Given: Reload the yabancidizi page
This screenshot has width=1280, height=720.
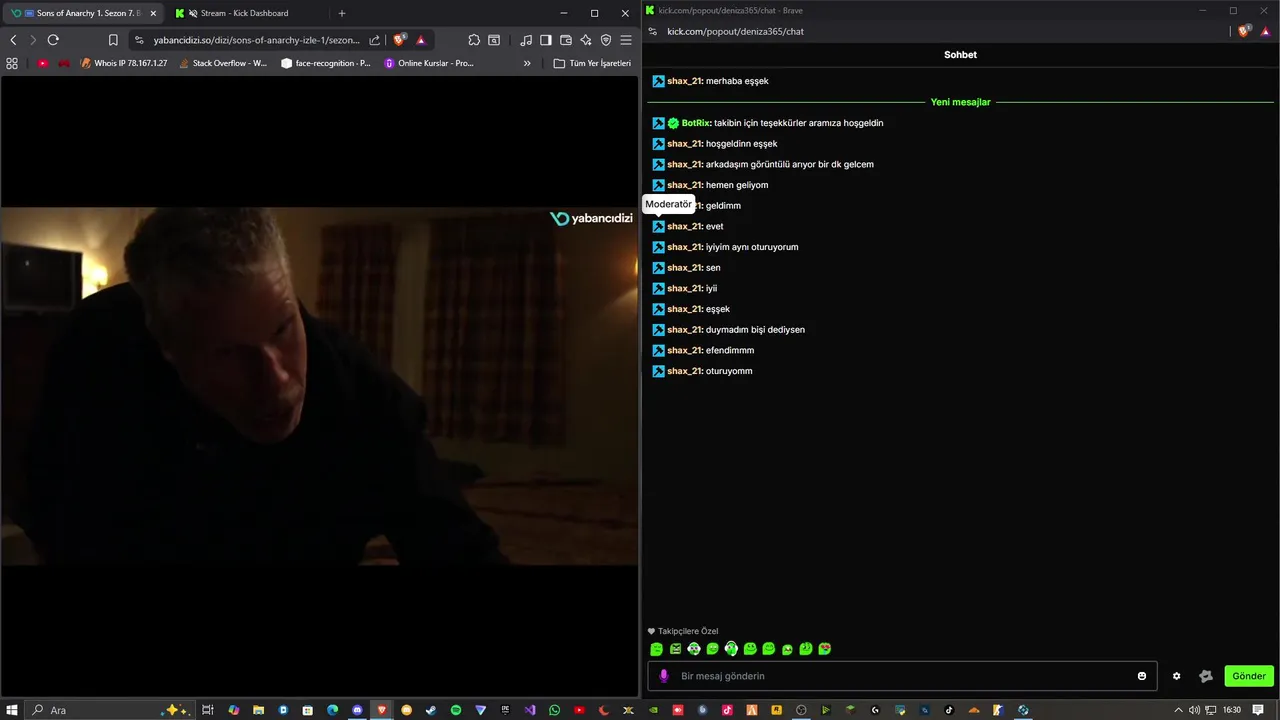Looking at the screenshot, I should pos(53,40).
